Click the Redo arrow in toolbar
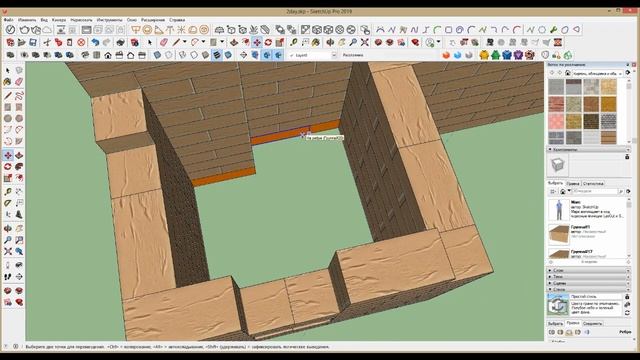The height and width of the screenshot is (360, 640). (x=106, y=42)
